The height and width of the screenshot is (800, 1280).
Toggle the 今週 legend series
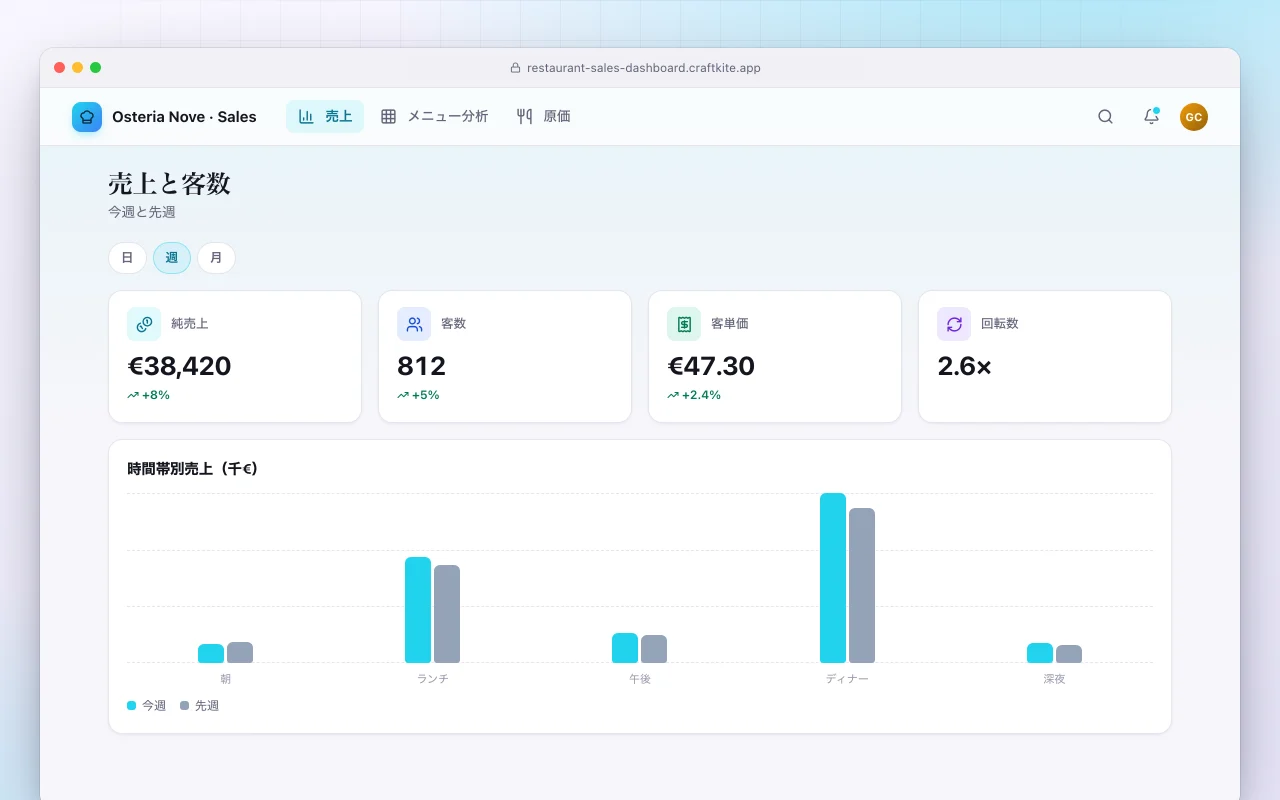146,706
